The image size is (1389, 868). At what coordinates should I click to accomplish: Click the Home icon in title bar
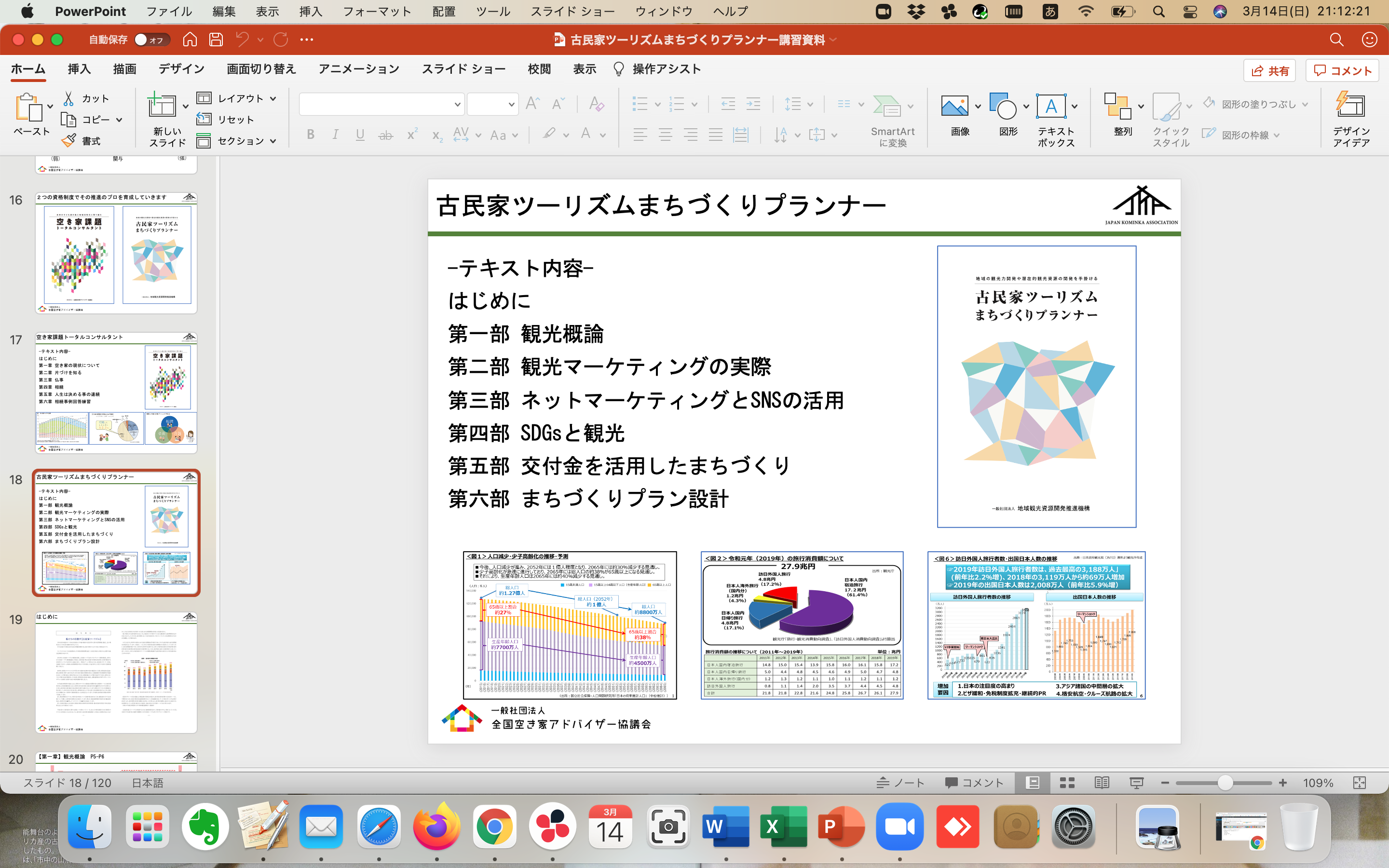[190, 40]
